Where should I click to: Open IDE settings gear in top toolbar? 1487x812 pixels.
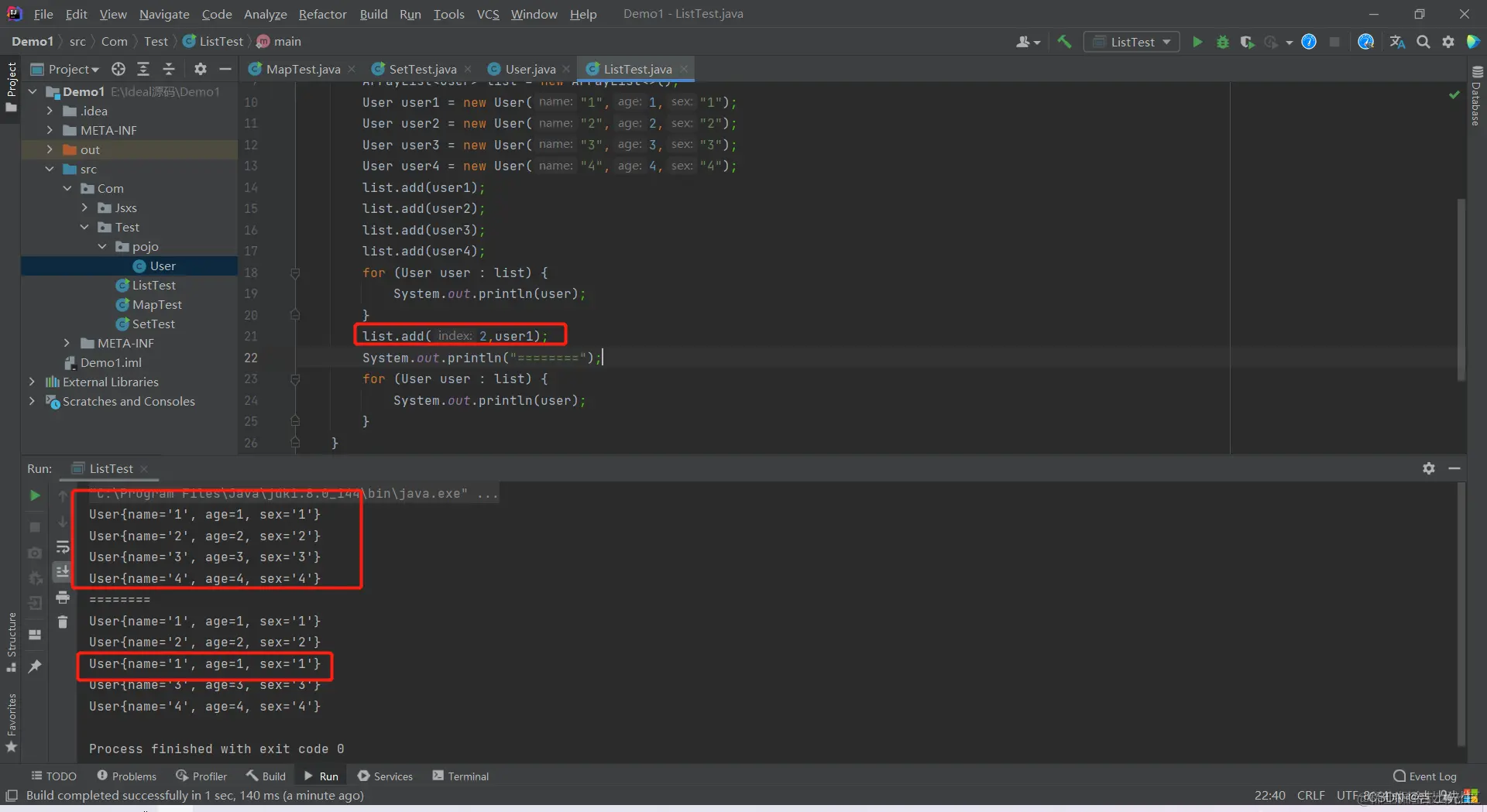tap(1448, 42)
